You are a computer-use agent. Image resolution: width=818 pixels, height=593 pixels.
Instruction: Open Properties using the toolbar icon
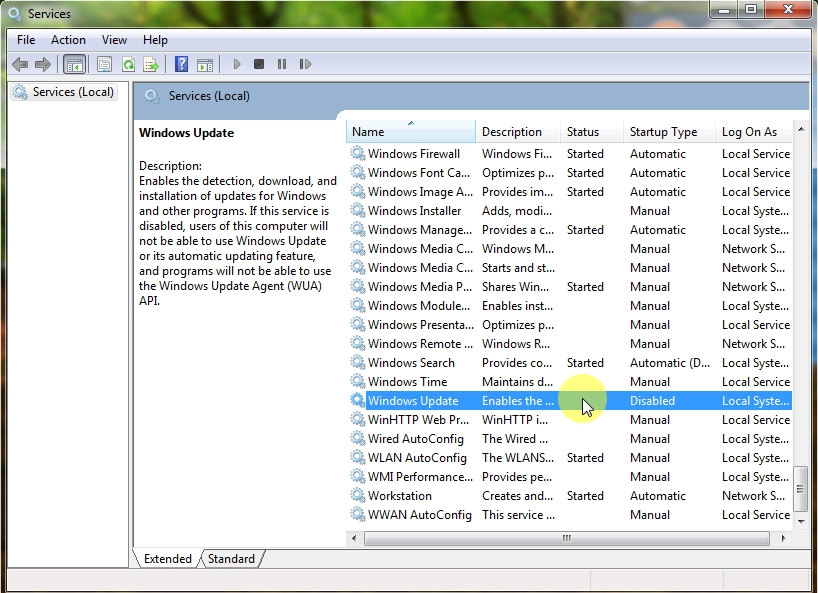[x=104, y=64]
